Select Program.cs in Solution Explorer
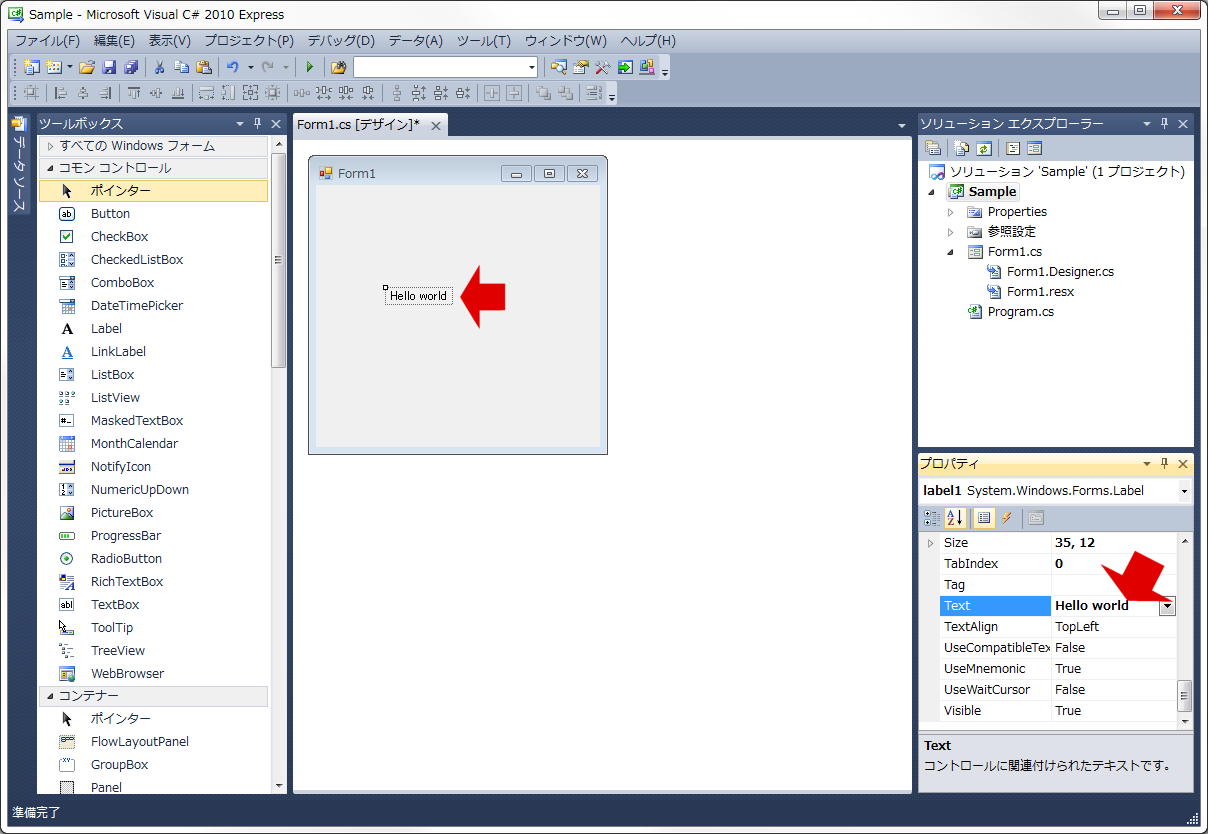This screenshot has width=1208, height=834. click(1020, 312)
